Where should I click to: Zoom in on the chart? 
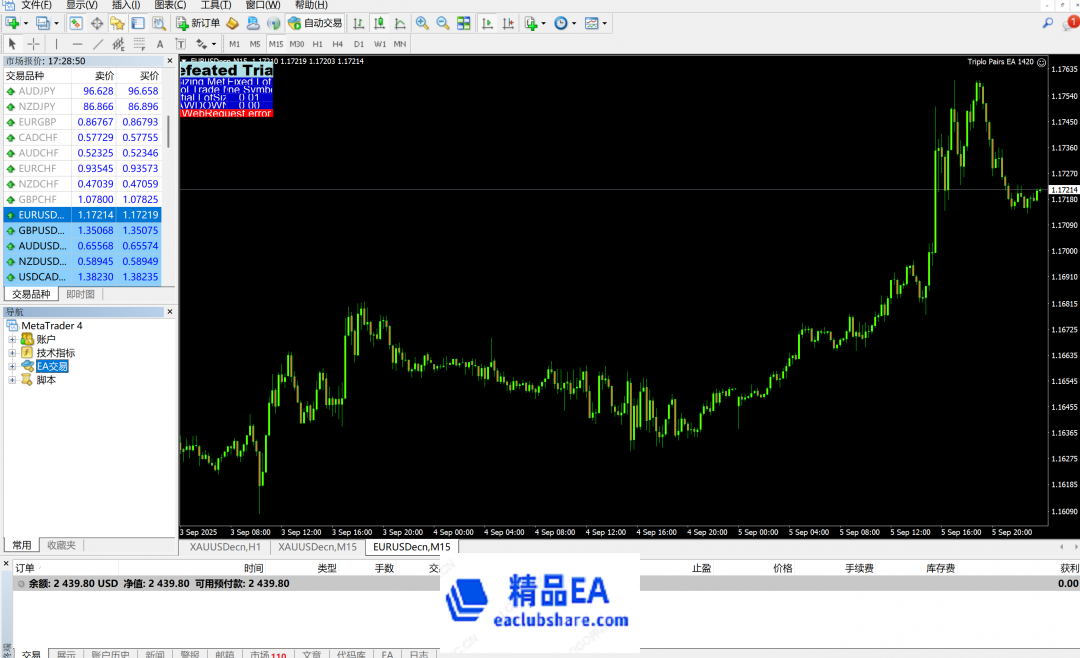(x=421, y=23)
